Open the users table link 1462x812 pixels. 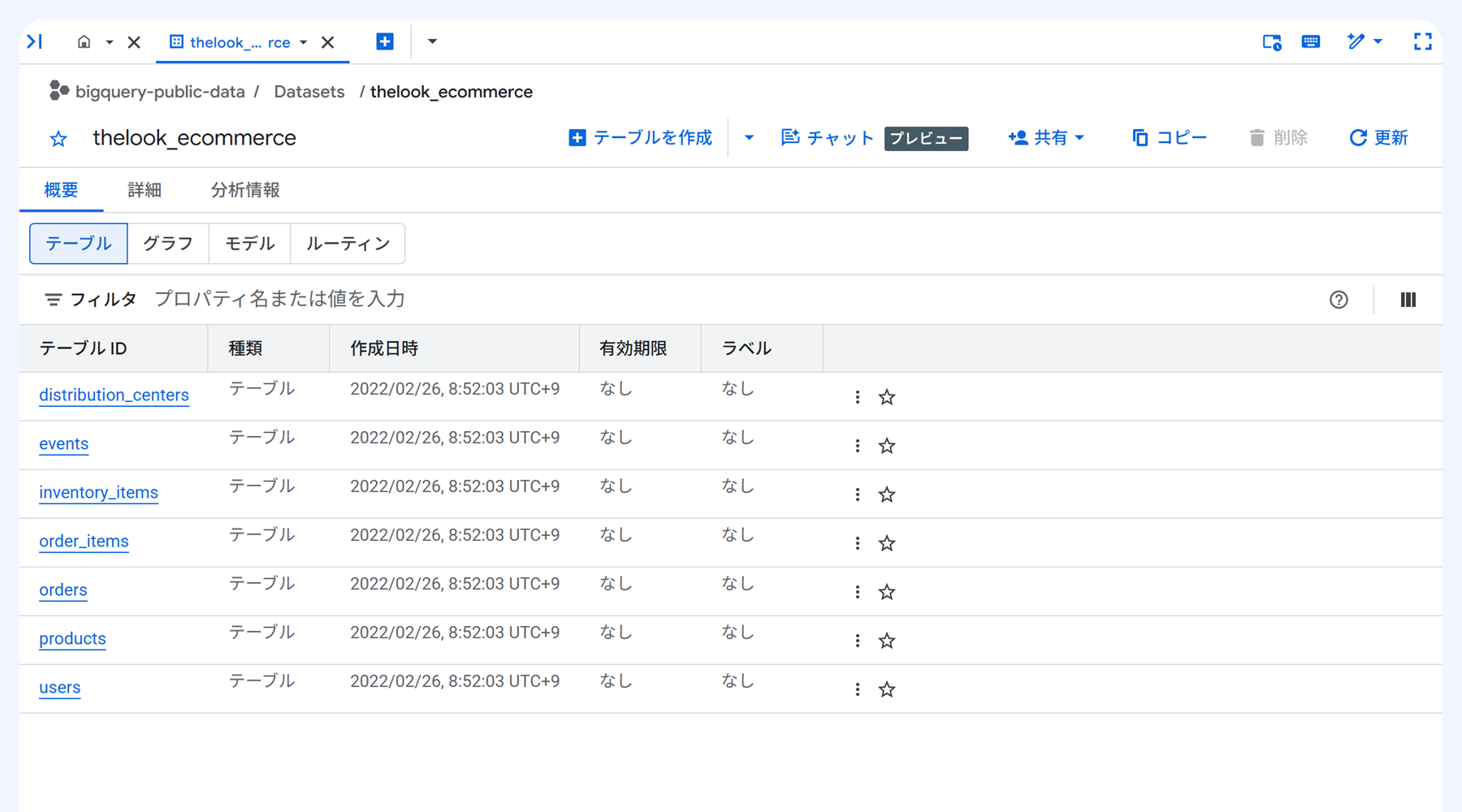(x=59, y=688)
